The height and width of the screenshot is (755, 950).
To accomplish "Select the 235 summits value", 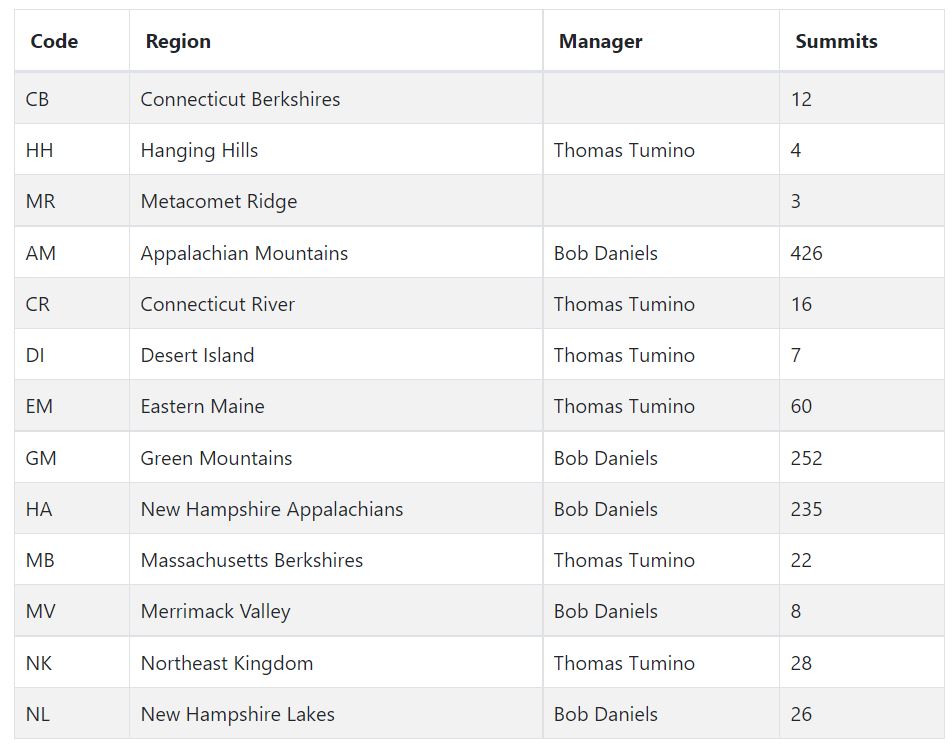I will 806,509.
